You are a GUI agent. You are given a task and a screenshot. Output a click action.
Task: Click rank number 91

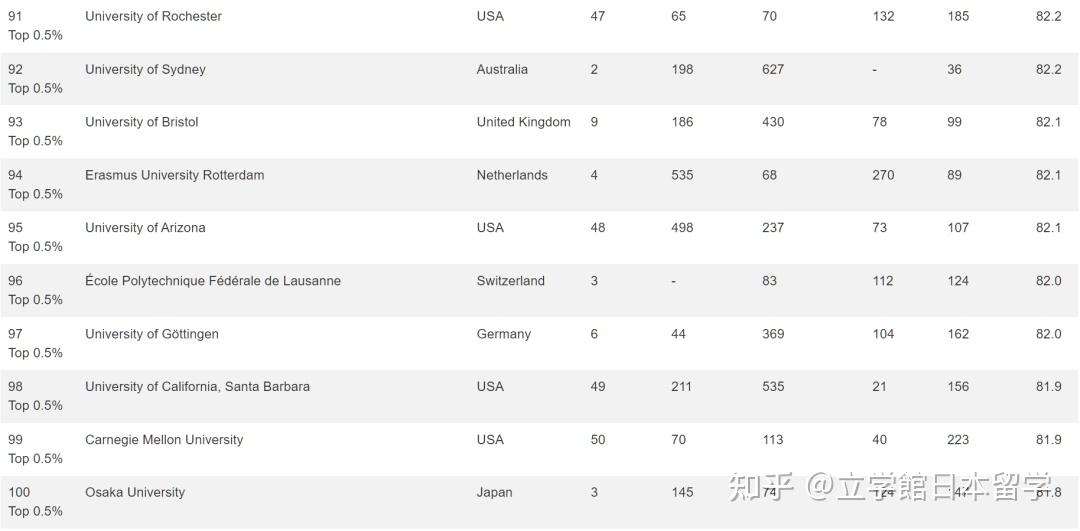[15, 16]
